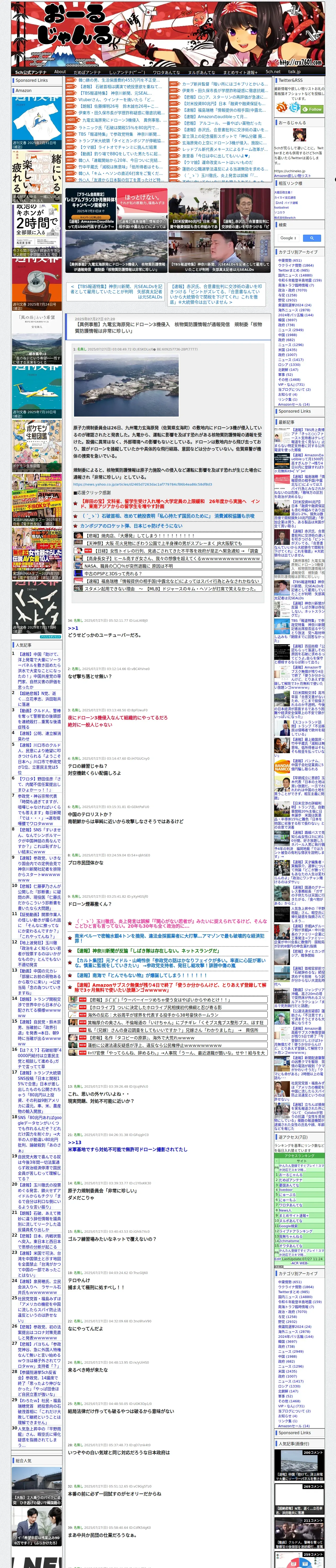Viewport: 336px width, 1568px height.
Task: Open the 5ch.net nav tab
Action: point(273,72)
